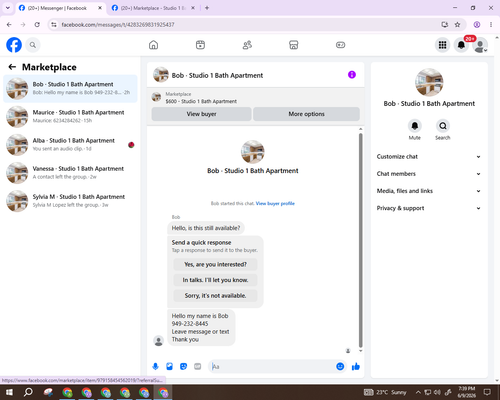Screen dimensions: 500x400
Task: Expand the Customize chat section
Action: tap(429, 157)
